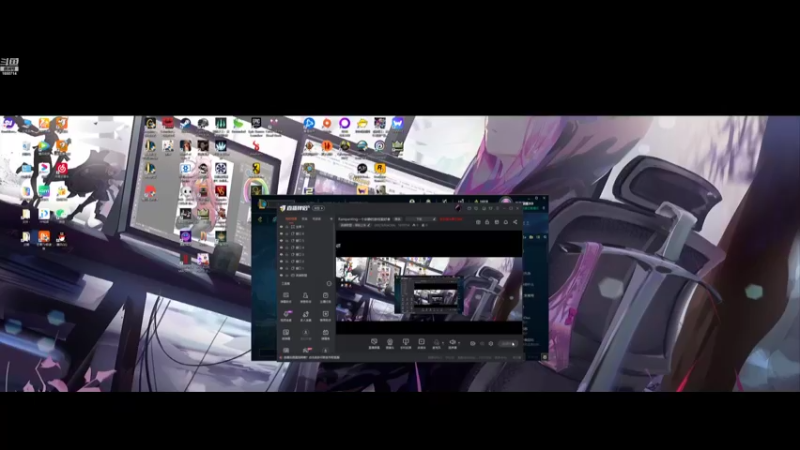This screenshot has width=800, height=450.
Task: Open the green crown desktop shortcut
Action: [397, 146]
